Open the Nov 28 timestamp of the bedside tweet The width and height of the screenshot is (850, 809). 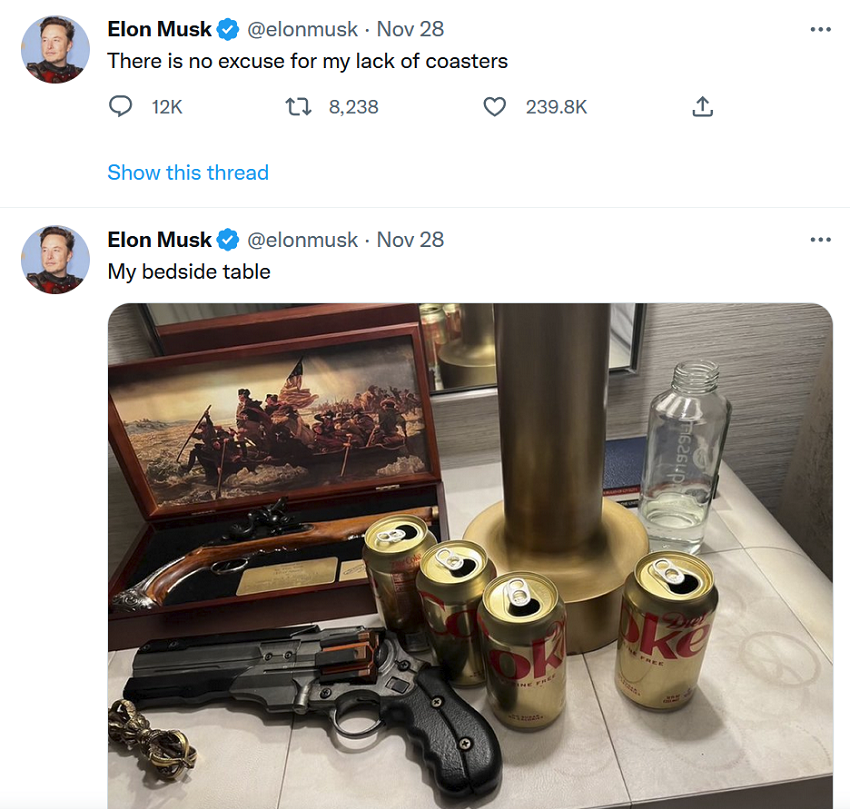410,240
